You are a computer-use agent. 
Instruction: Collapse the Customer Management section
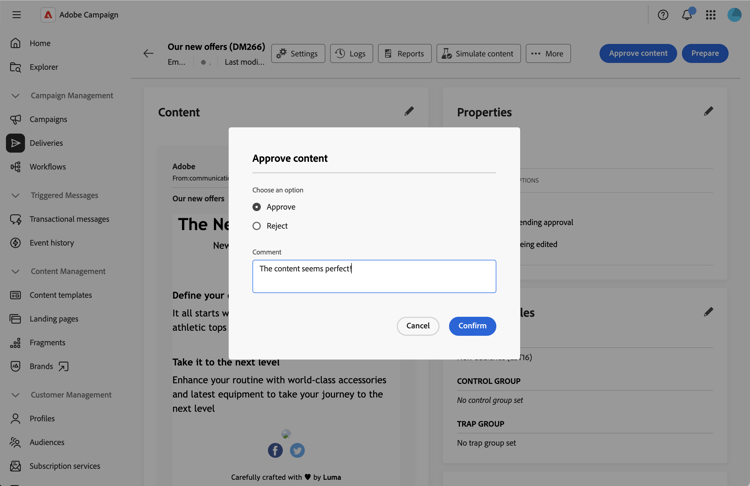[x=15, y=395]
